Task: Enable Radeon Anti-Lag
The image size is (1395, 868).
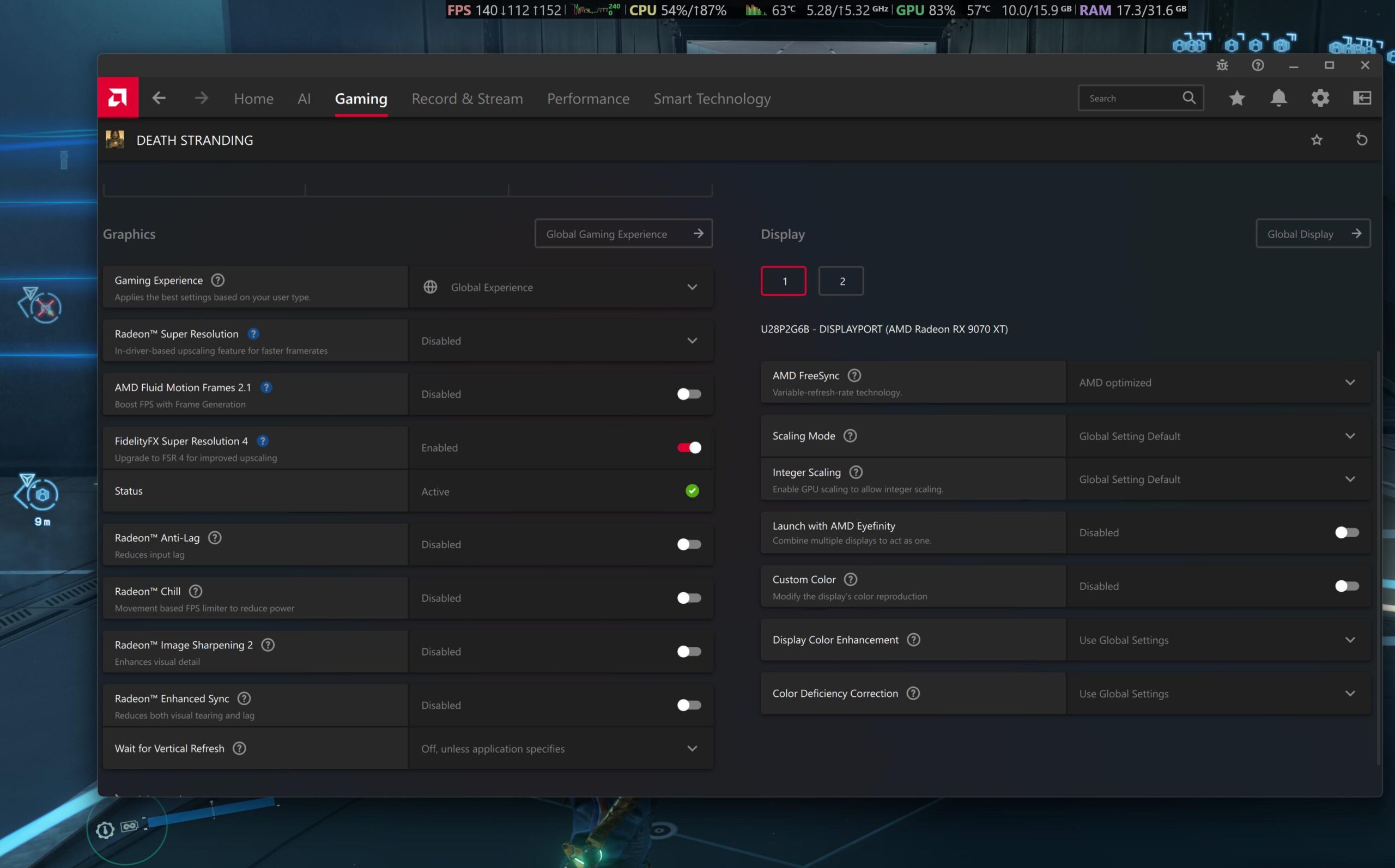Action: 688,544
